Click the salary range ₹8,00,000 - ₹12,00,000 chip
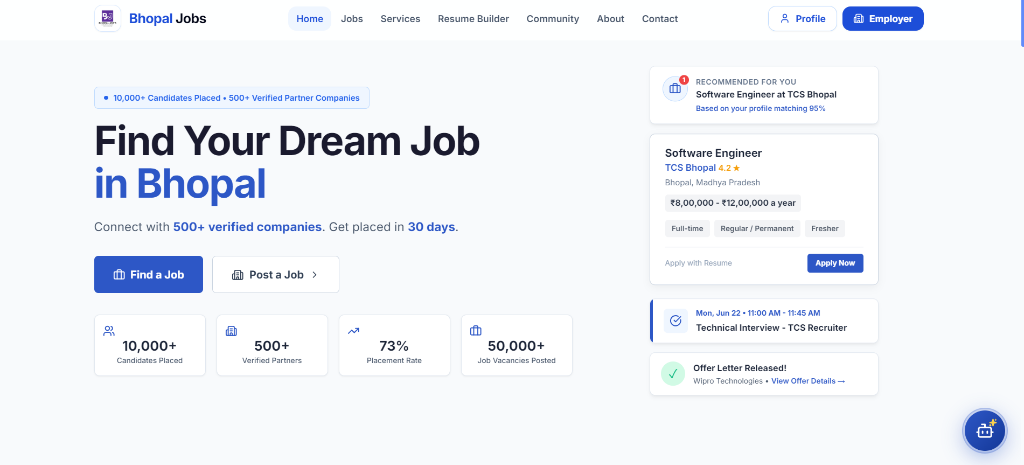This screenshot has height=465, width=1024. [733, 203]
